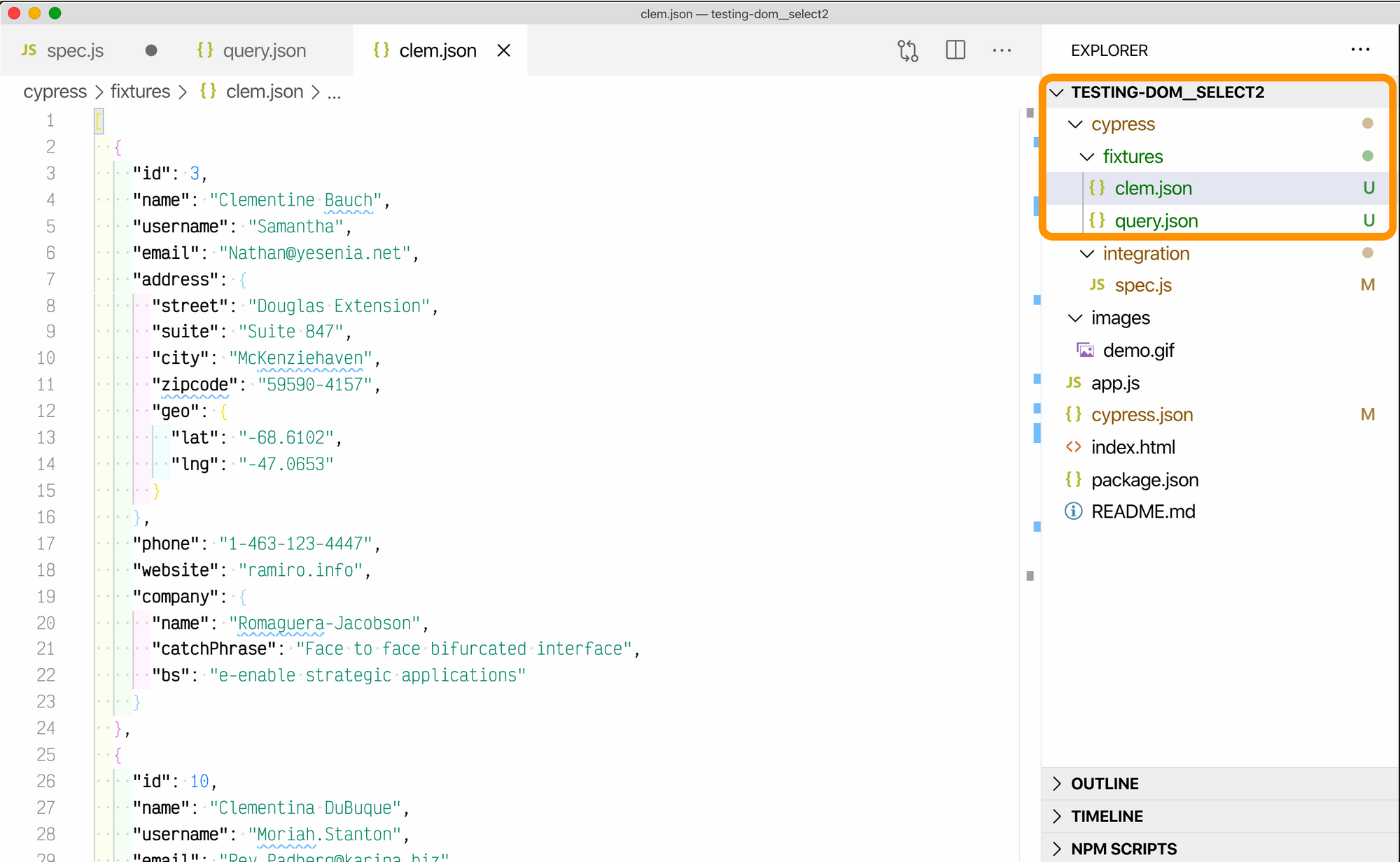Switch to the spec.js tab

pos(75,50)
